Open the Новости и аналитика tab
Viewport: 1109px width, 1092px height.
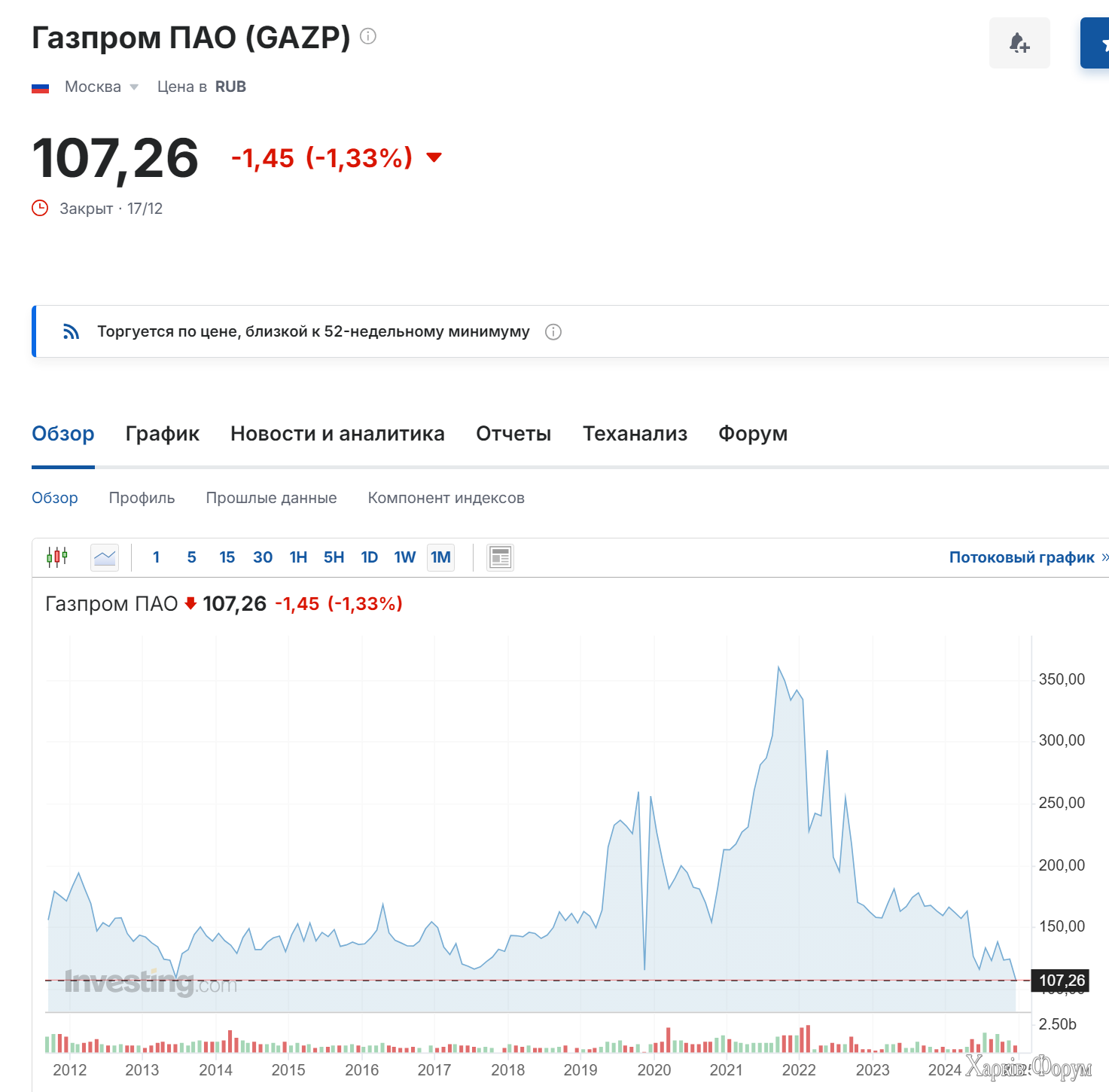click(x=337, y=434)
